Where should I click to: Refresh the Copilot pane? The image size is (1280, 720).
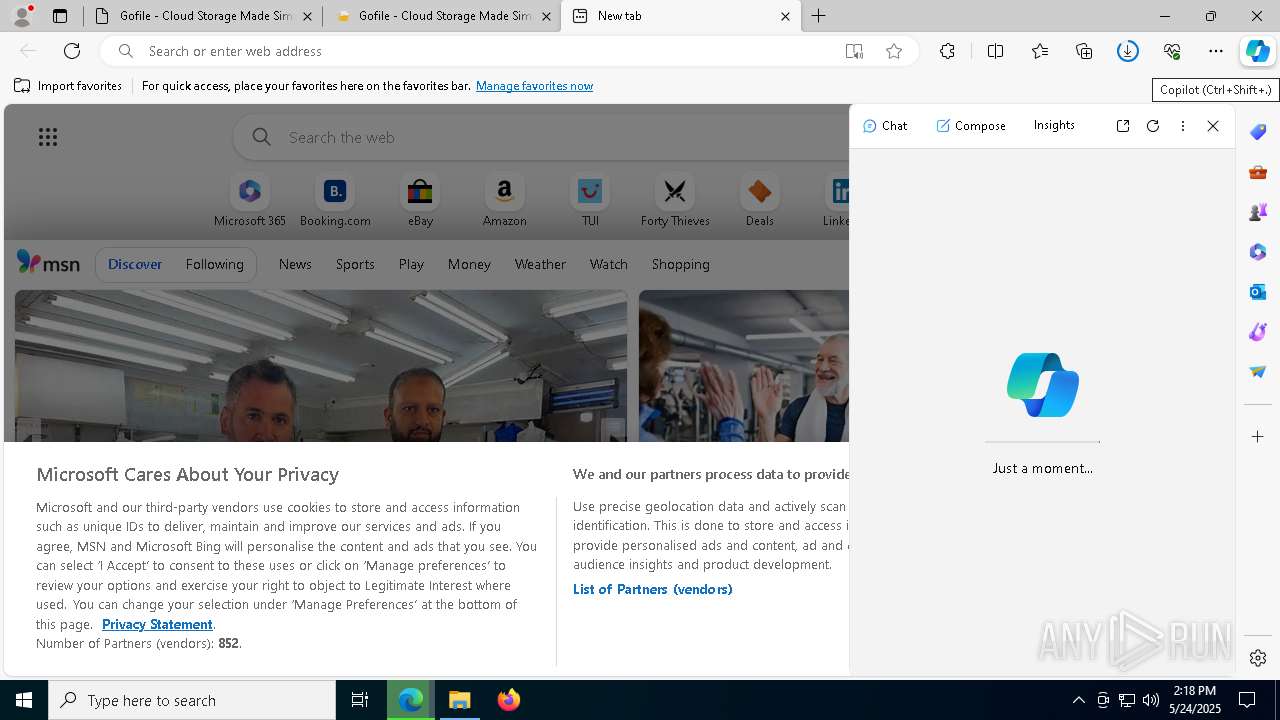pyautogui.click(x=1153, y=126)
